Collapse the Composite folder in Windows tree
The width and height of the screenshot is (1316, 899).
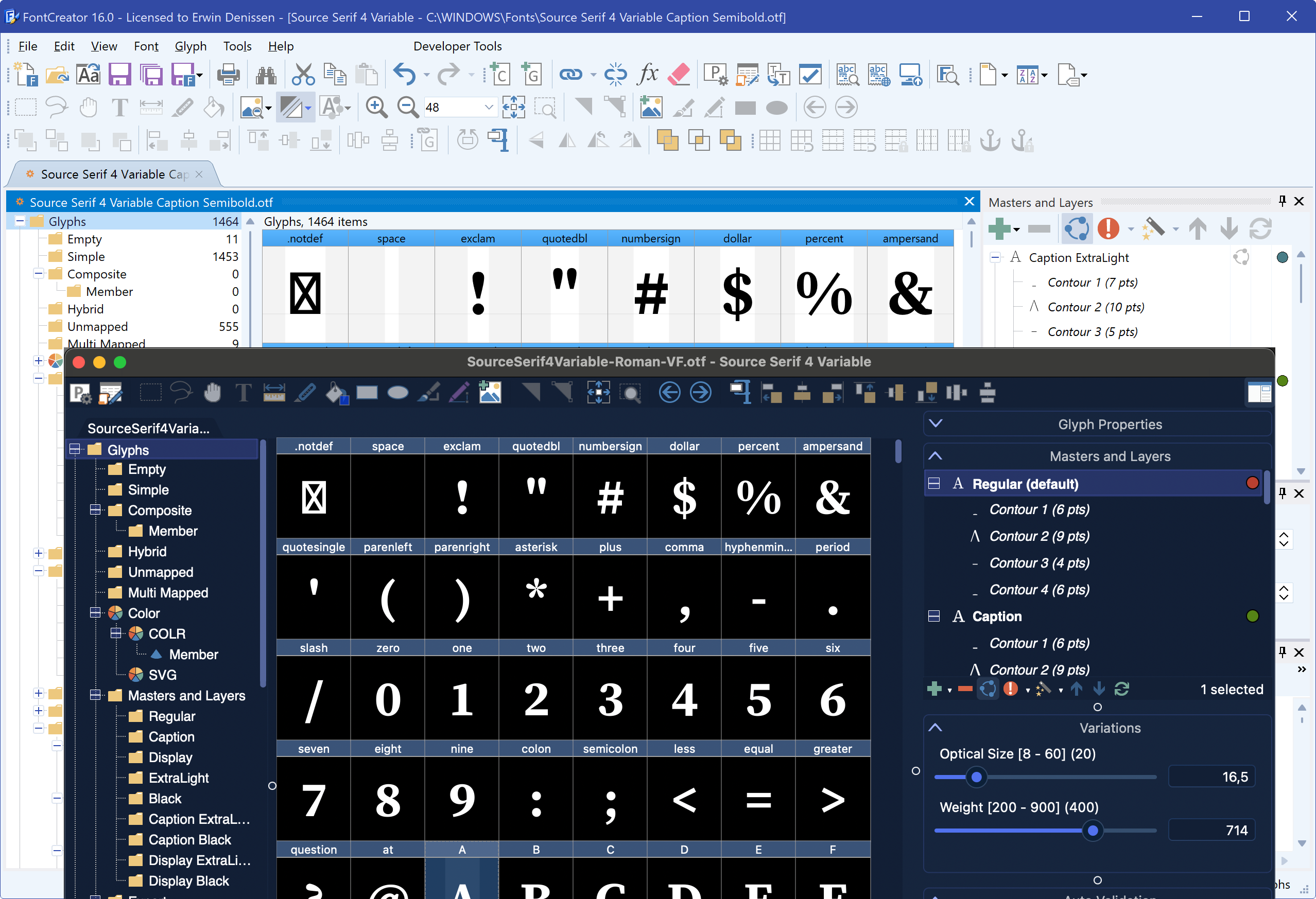39,274
